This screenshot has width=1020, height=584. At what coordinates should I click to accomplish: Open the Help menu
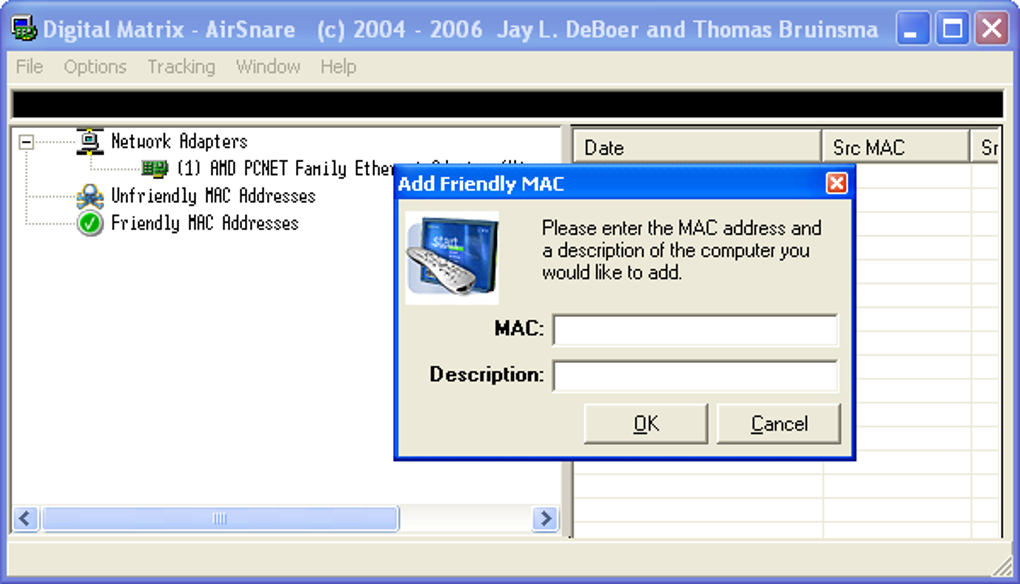[x=338, y=66]
